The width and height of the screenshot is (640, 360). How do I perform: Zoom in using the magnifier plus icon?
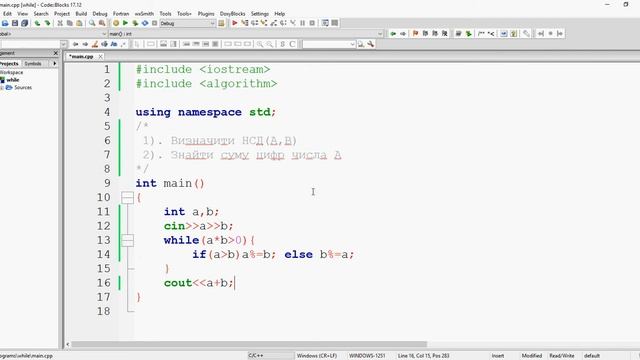(260, 44)
